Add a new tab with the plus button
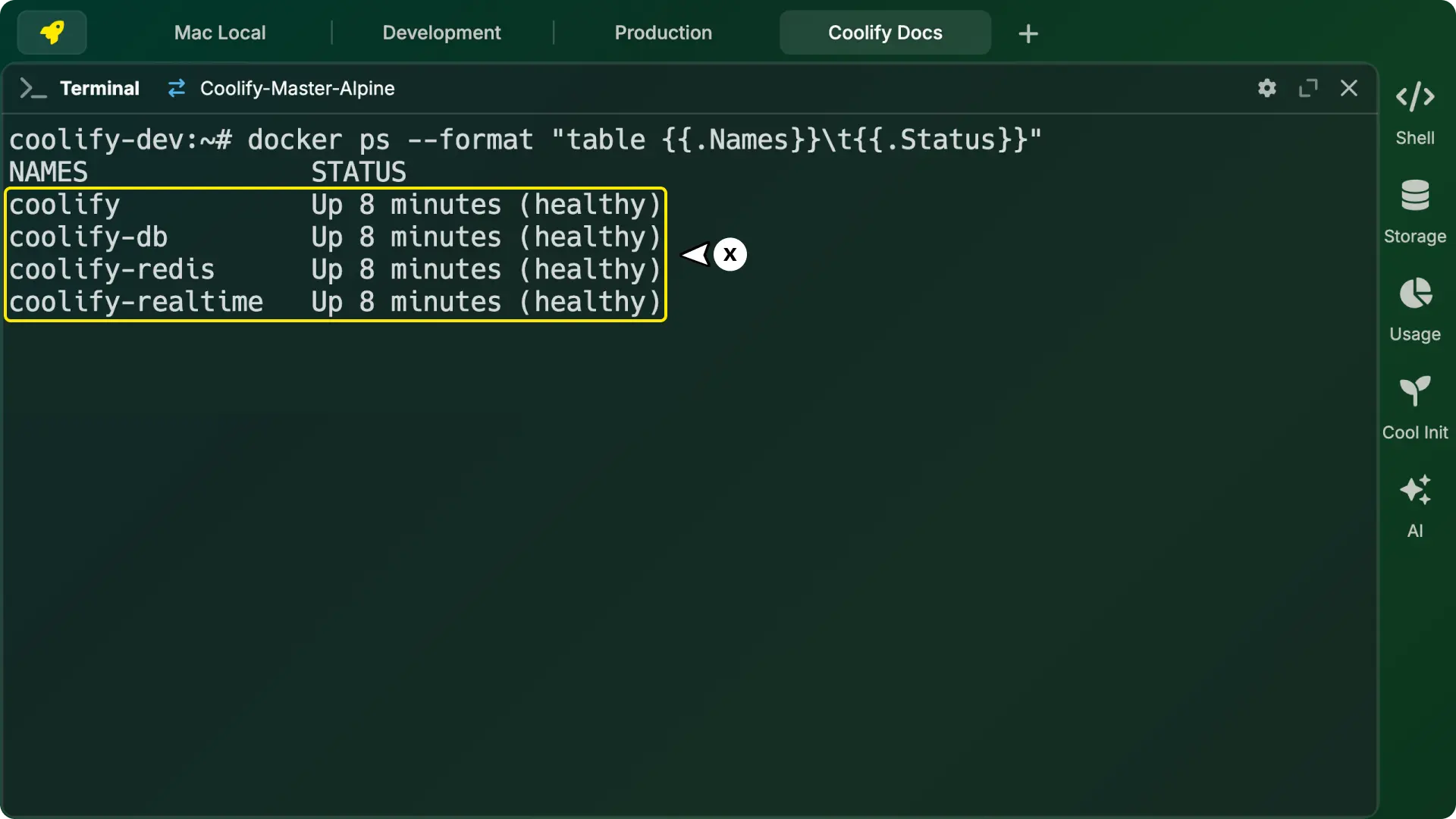Image resolution: width=1456 pixels, height=819 pixels. pos(1028,33)
